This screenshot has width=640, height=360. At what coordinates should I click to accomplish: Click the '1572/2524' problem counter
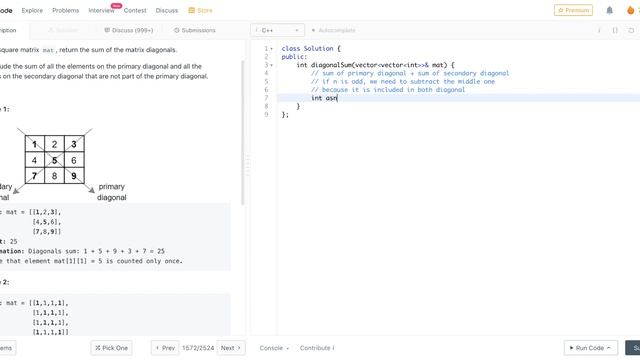tap(198, 348)
